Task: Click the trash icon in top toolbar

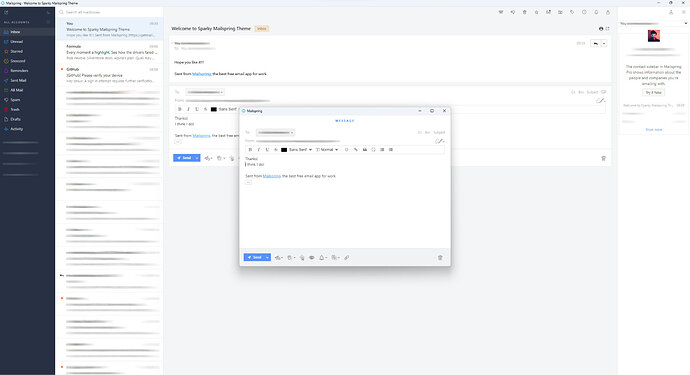Action: (x=525, y=12)
